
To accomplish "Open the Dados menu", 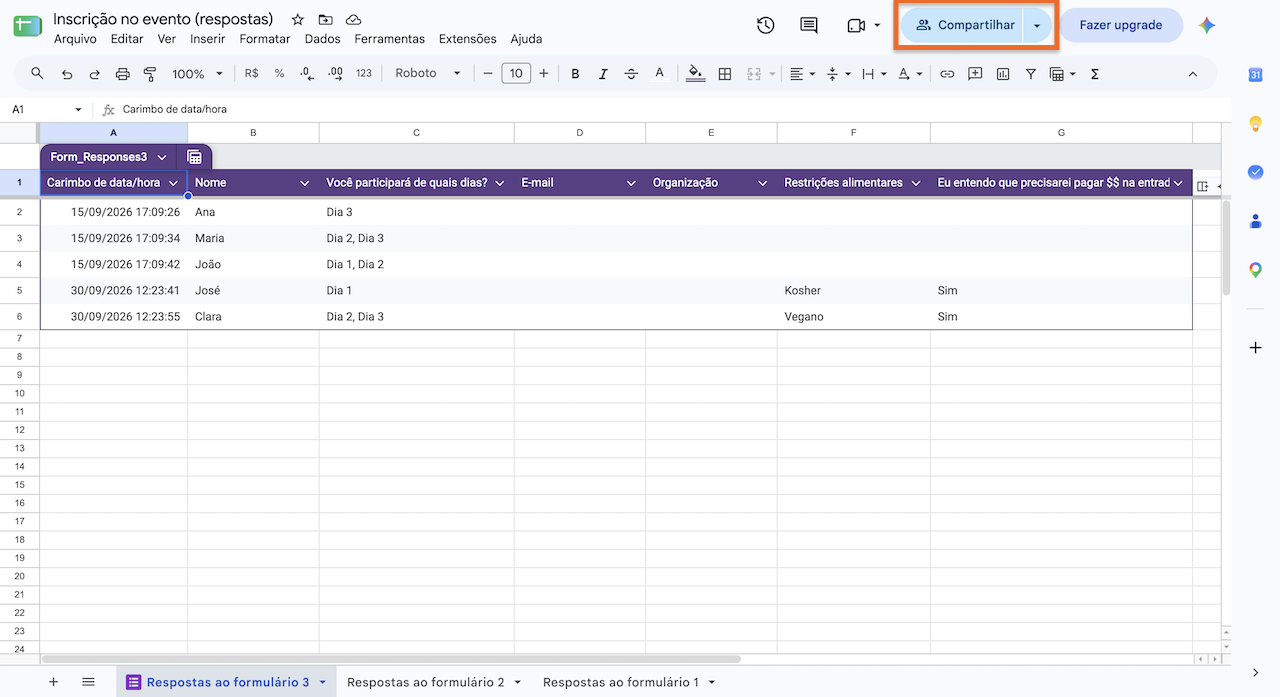I will [322, 39].
